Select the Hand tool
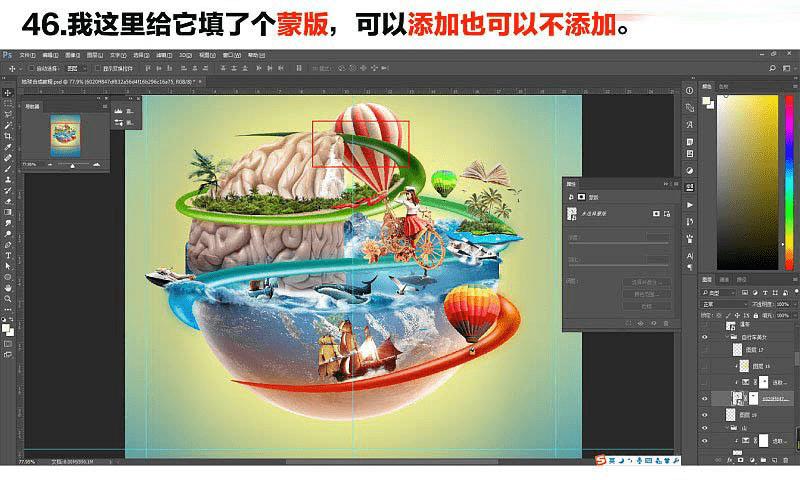Image resolution: width=800 pixels, height=480 pixels. (x=8, y=288)
